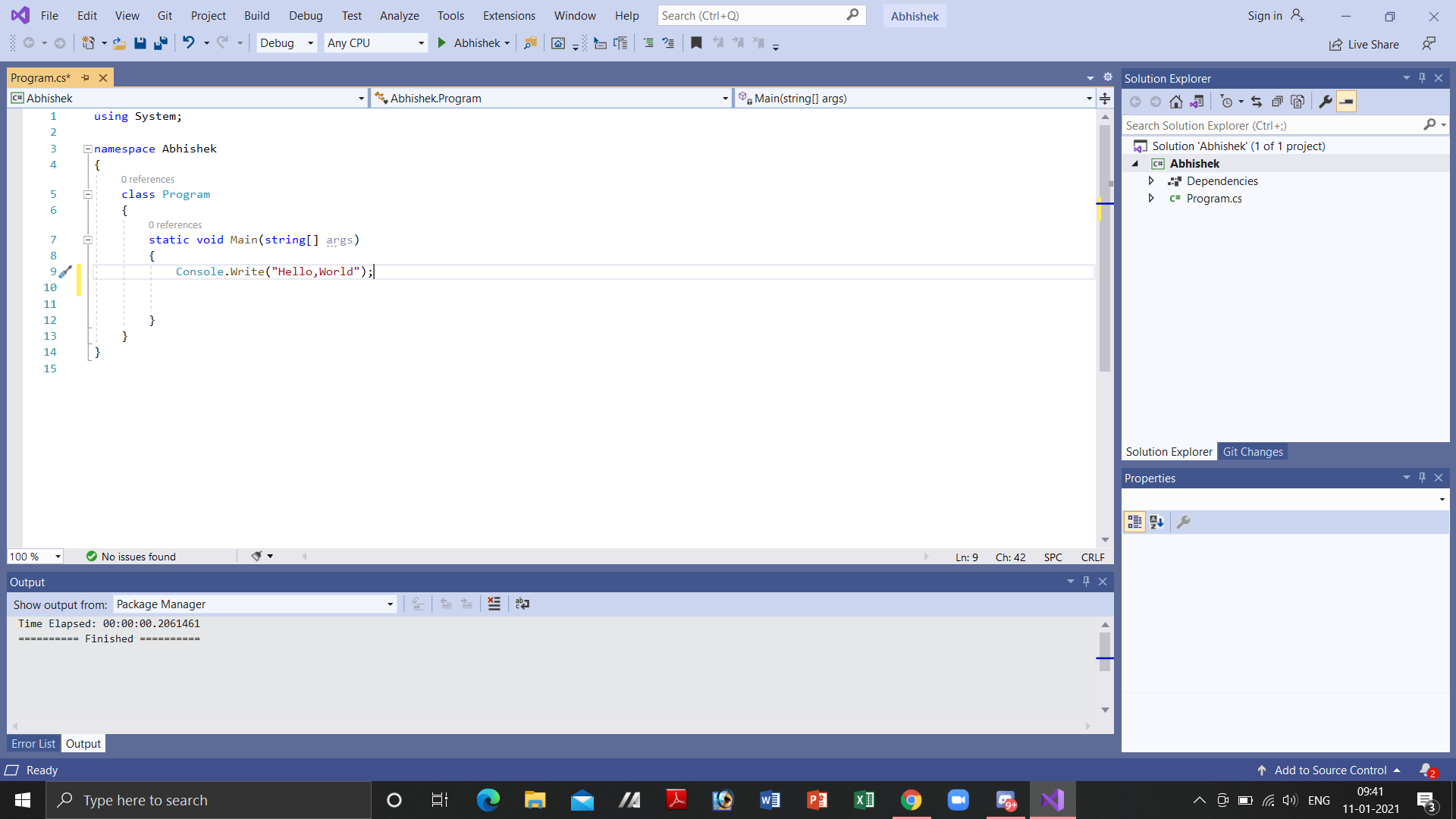
Task: Toggle Preview Selected Items button
Action: [1346, 102]
